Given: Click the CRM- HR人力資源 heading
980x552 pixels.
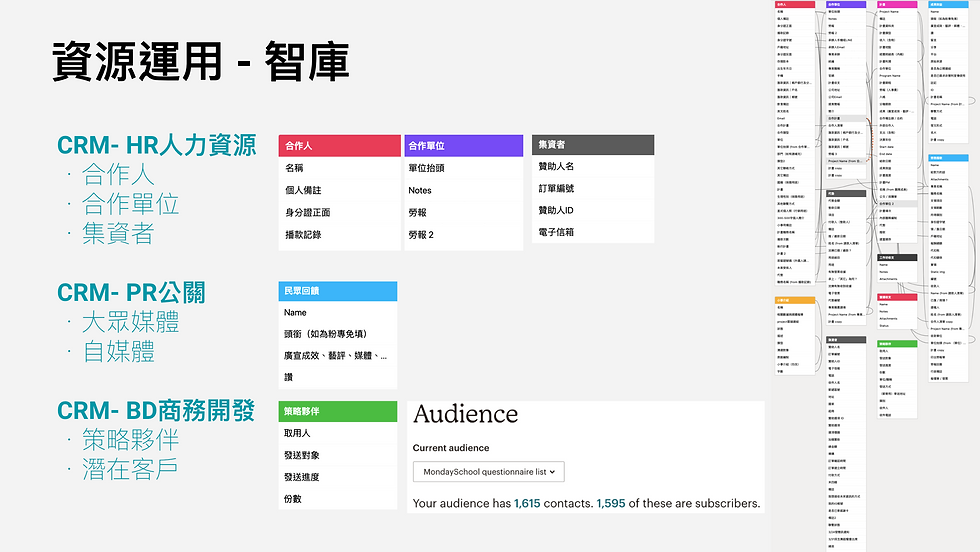Looking at the screenshot, I should point(156,145).
